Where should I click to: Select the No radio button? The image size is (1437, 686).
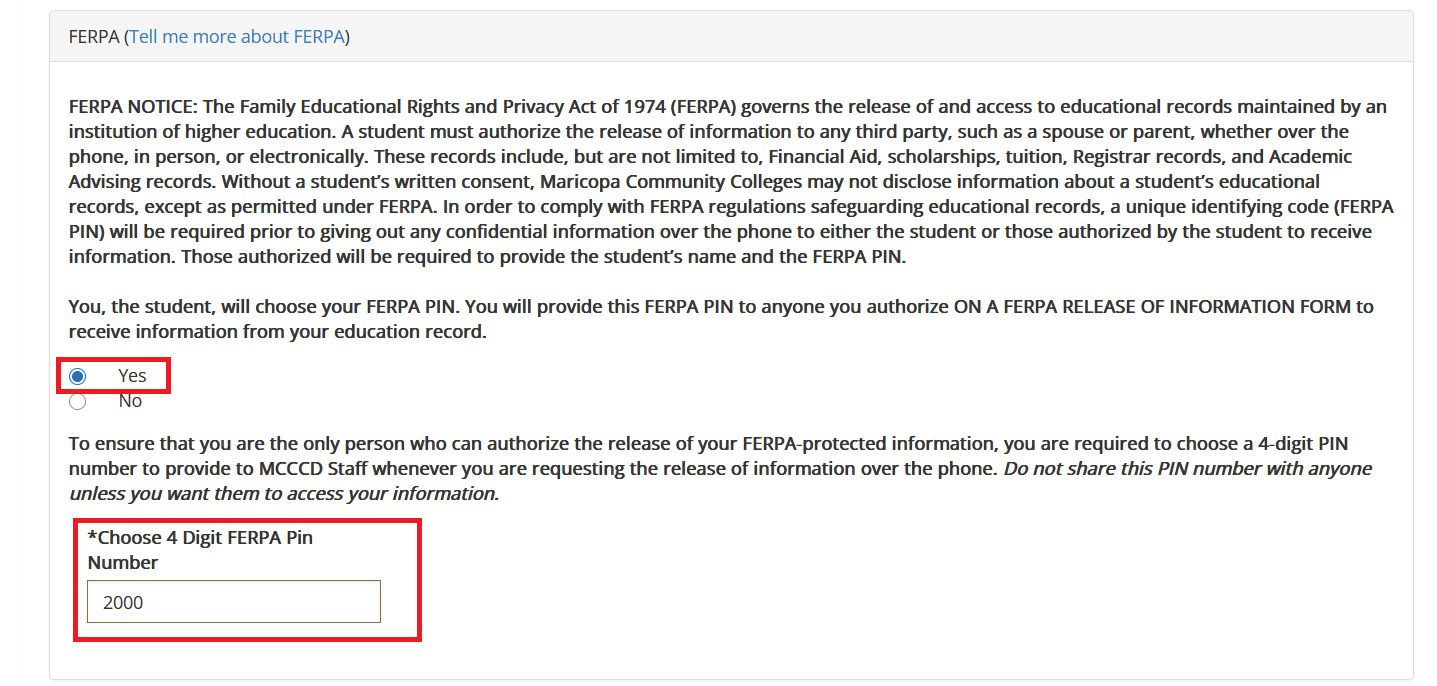point(78,401)
